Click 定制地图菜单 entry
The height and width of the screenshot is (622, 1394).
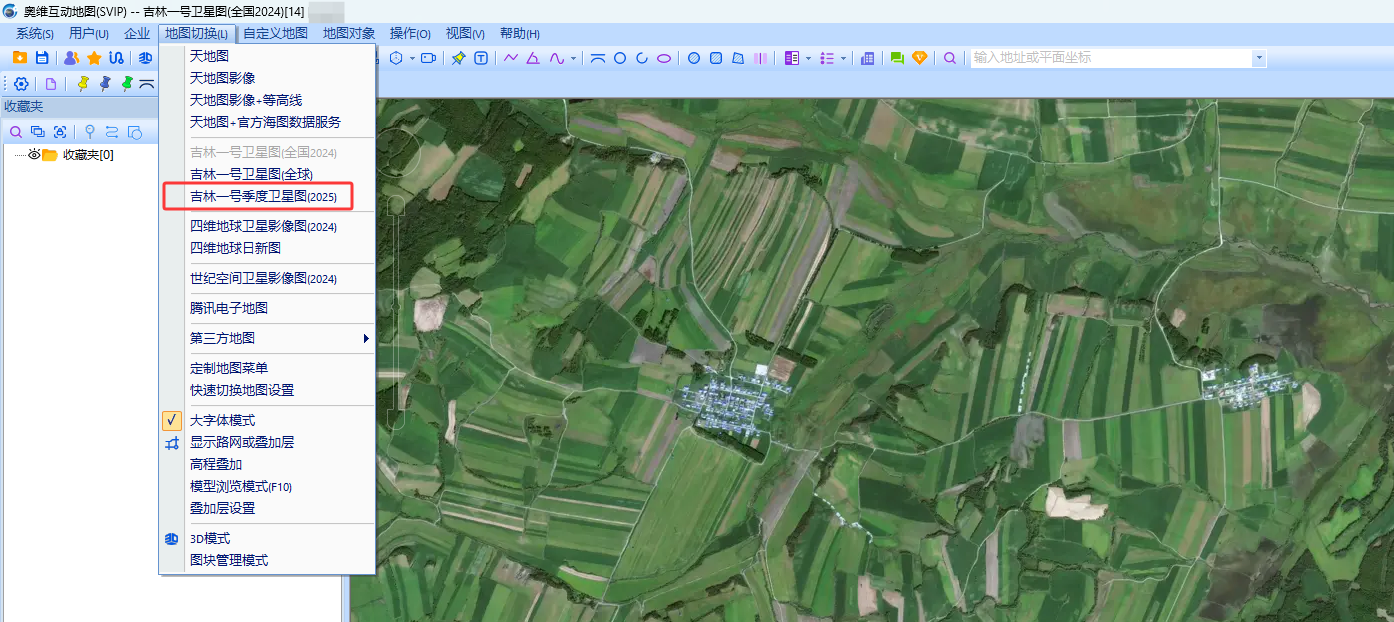[229, 368]
